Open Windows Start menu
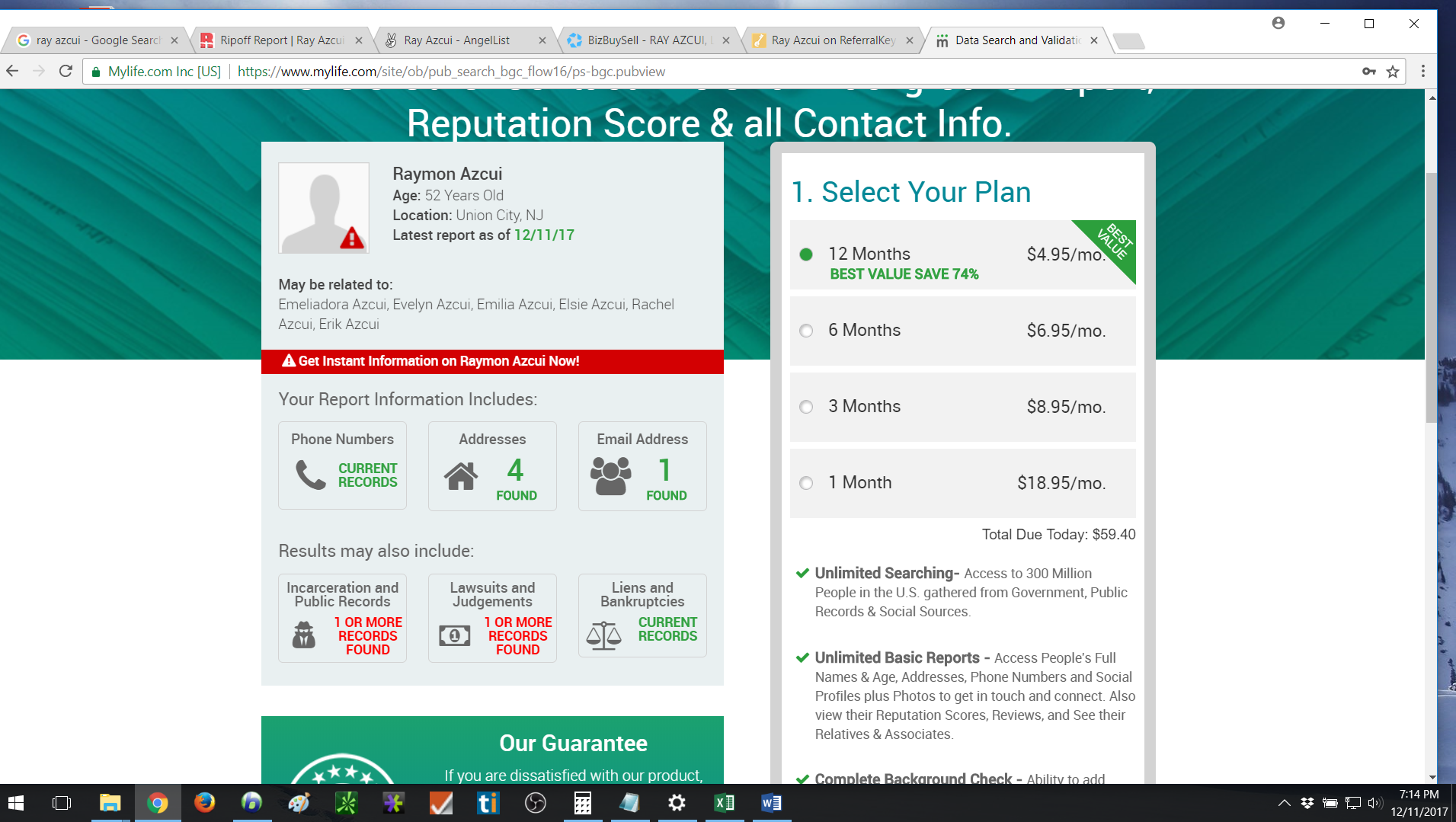1456x822 pixels. 16,803
